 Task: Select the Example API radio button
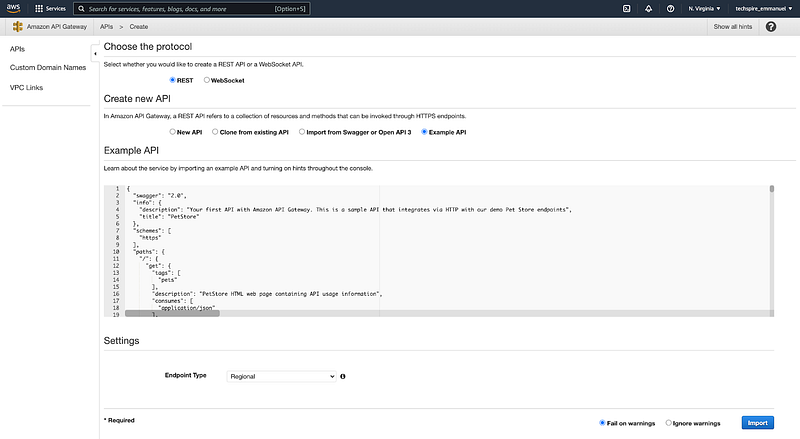pyautogui.click(x=424, y=132)
